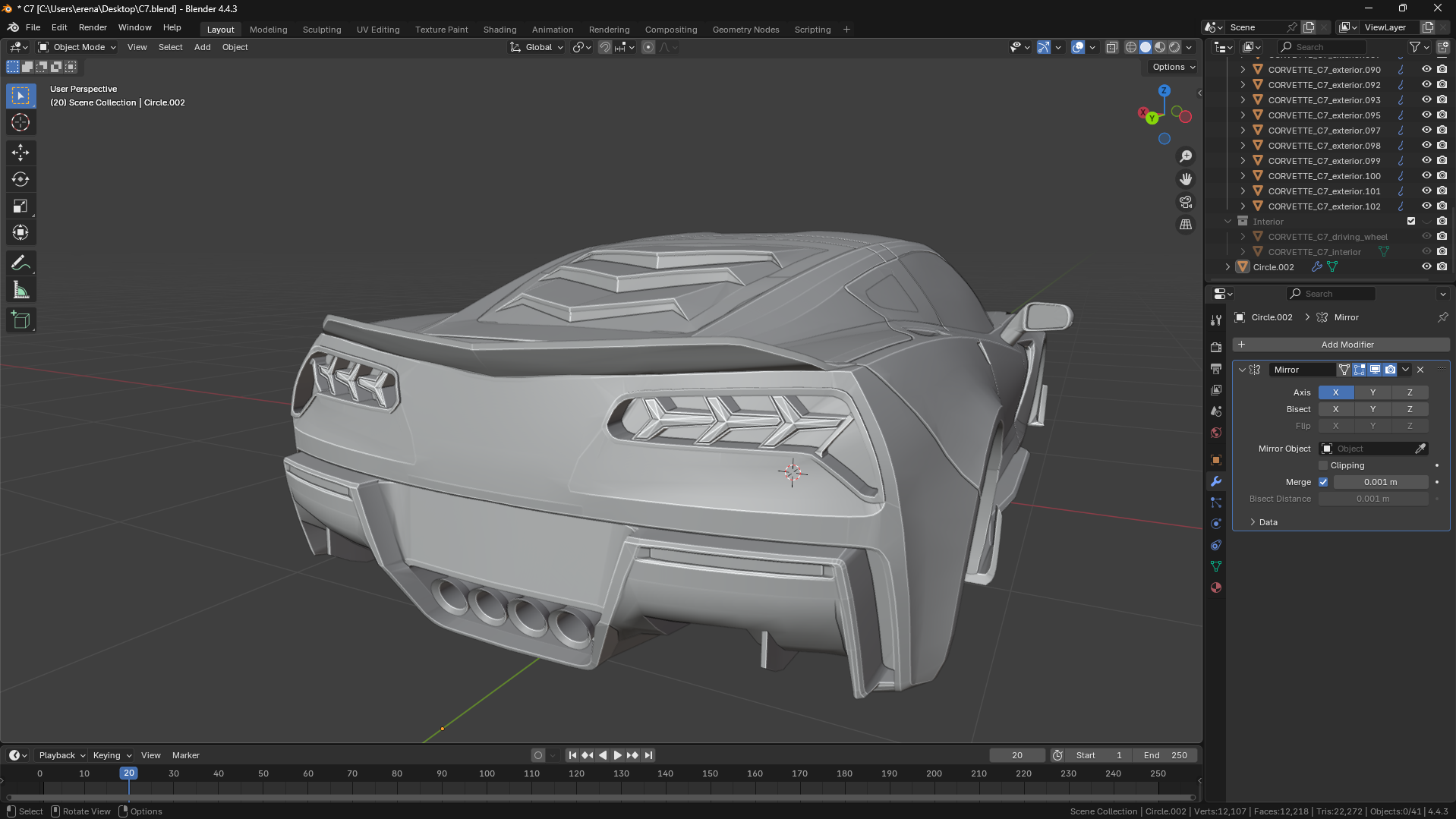This screenshot has width=1456, height=819.
Task: Open the Render properties tab
Action: [x=1216, y=347]
